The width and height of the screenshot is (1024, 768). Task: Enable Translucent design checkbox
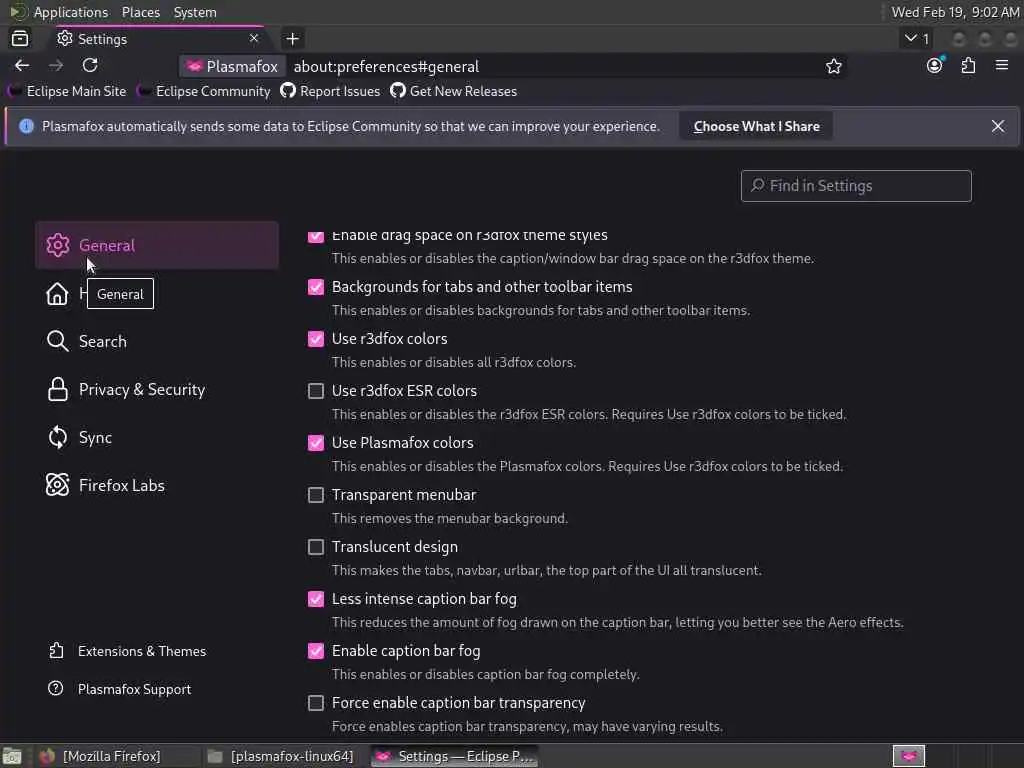(315, 547)
